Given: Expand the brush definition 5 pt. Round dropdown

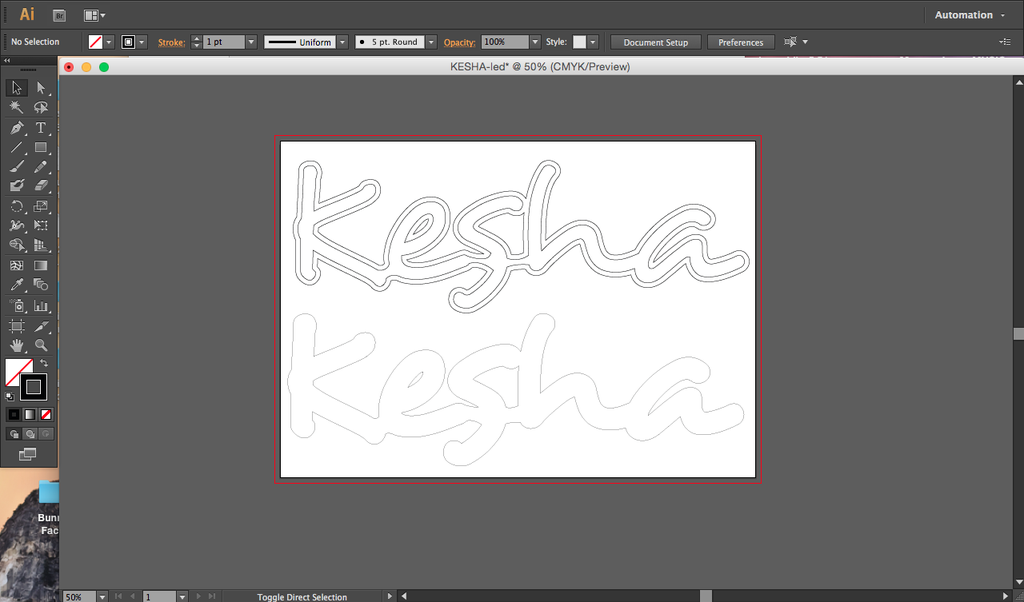Looking at the screenshot, I should pyautogui.click(x=431, y=42).
